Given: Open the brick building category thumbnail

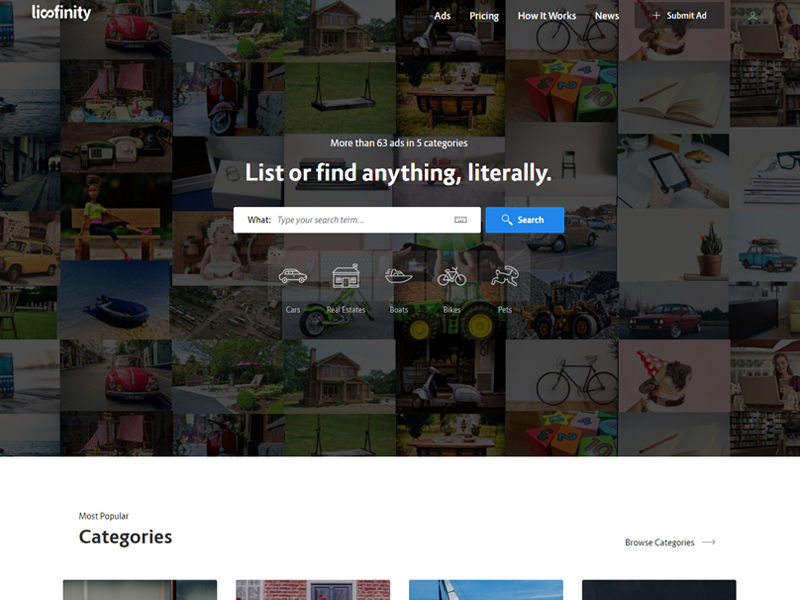Looking at the screenshot, I should (313, 590).
